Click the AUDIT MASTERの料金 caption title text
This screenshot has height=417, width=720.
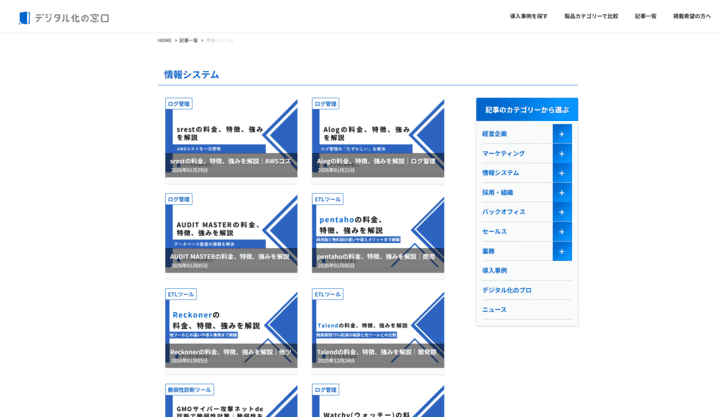[x=230, y=257]
